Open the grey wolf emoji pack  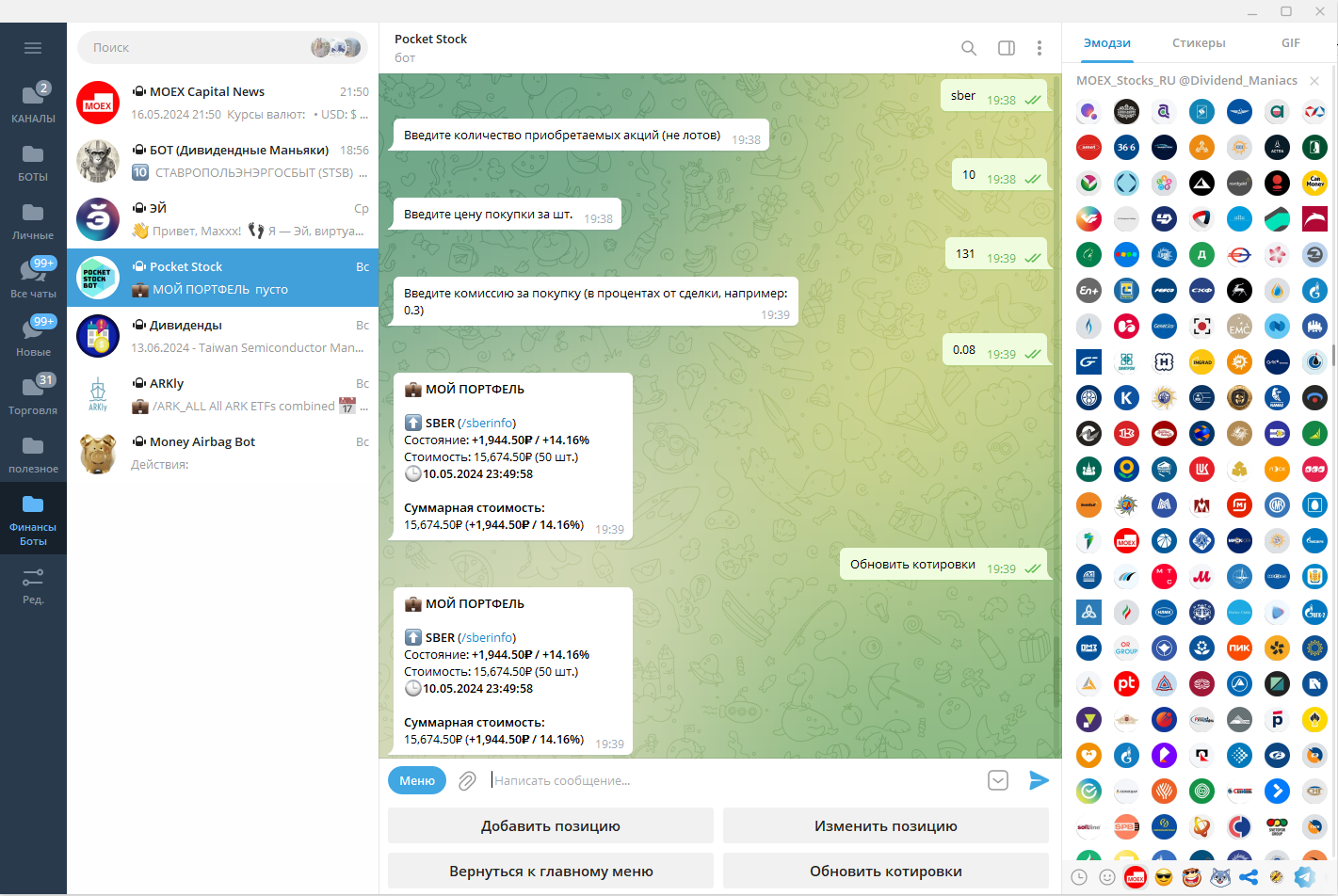coord(1220,877)
